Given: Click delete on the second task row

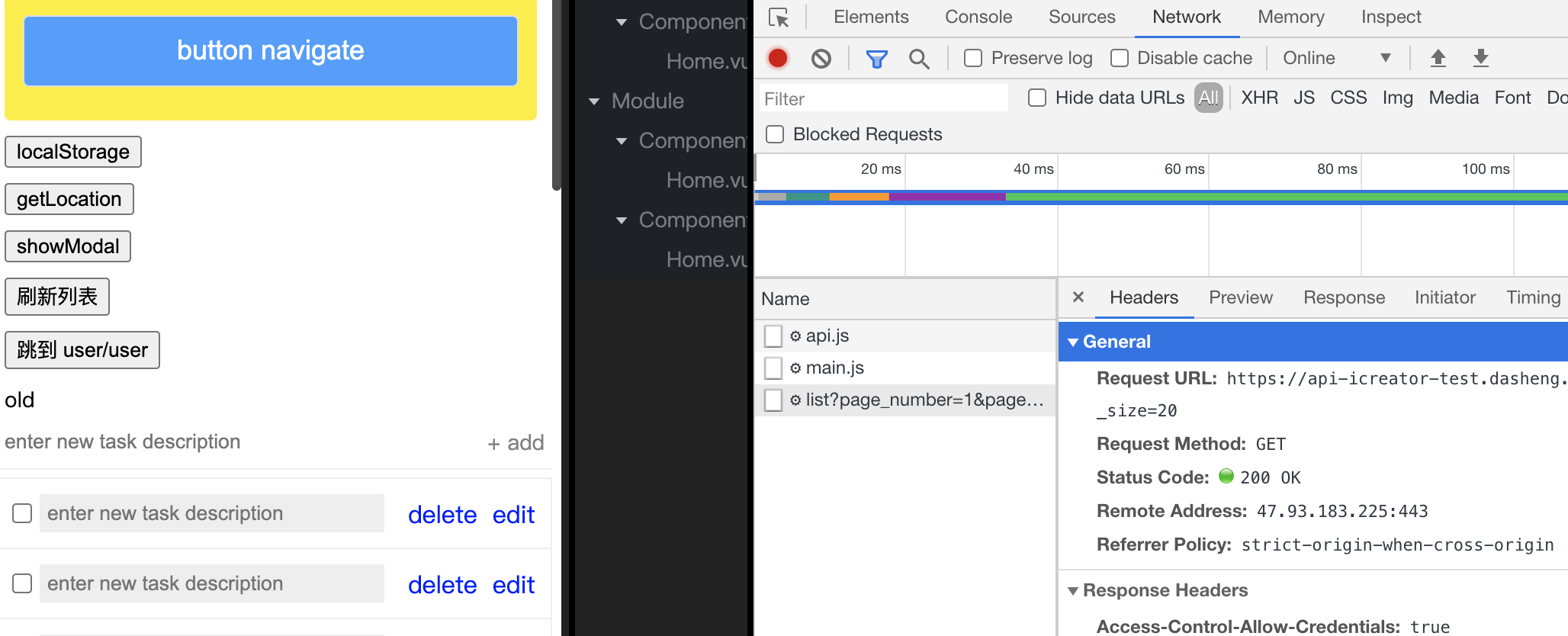Looking at the screenshot, I should [442, 585].
